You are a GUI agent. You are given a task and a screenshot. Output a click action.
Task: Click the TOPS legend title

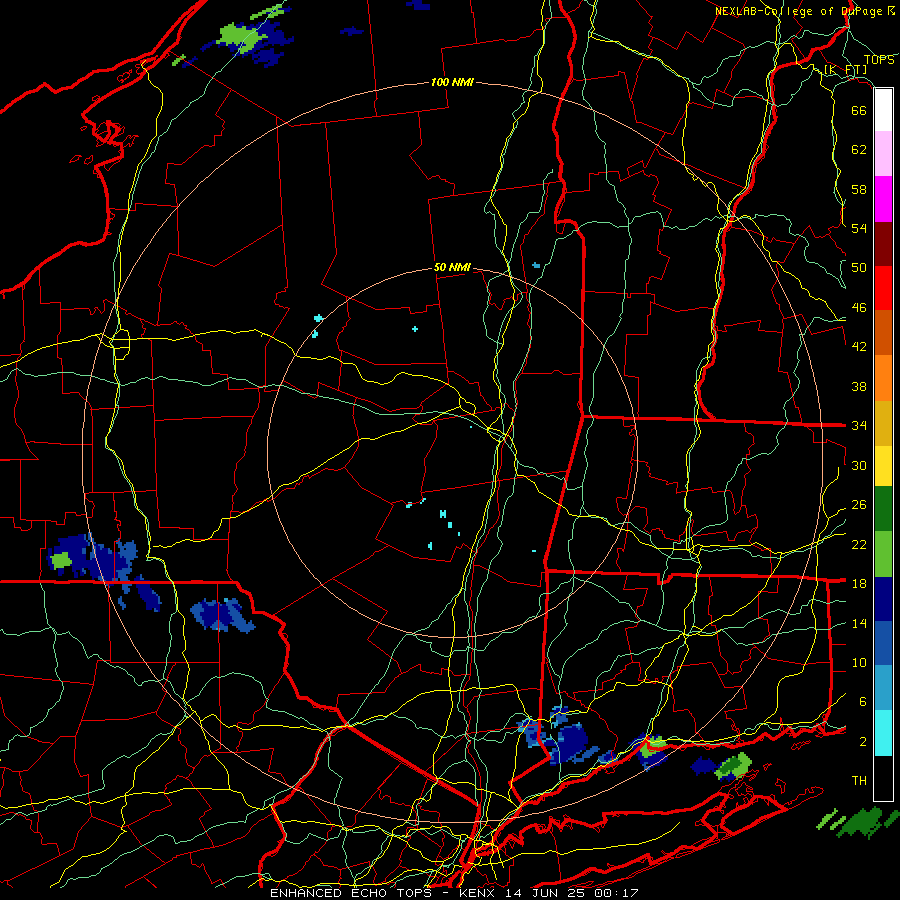(x=879, y=59)
